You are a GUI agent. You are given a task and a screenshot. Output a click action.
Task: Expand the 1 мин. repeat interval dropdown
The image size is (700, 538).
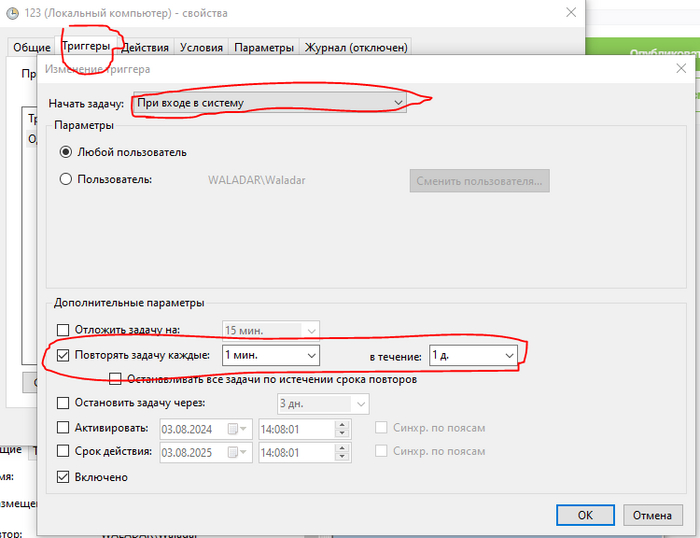click(x=271, y=355)
